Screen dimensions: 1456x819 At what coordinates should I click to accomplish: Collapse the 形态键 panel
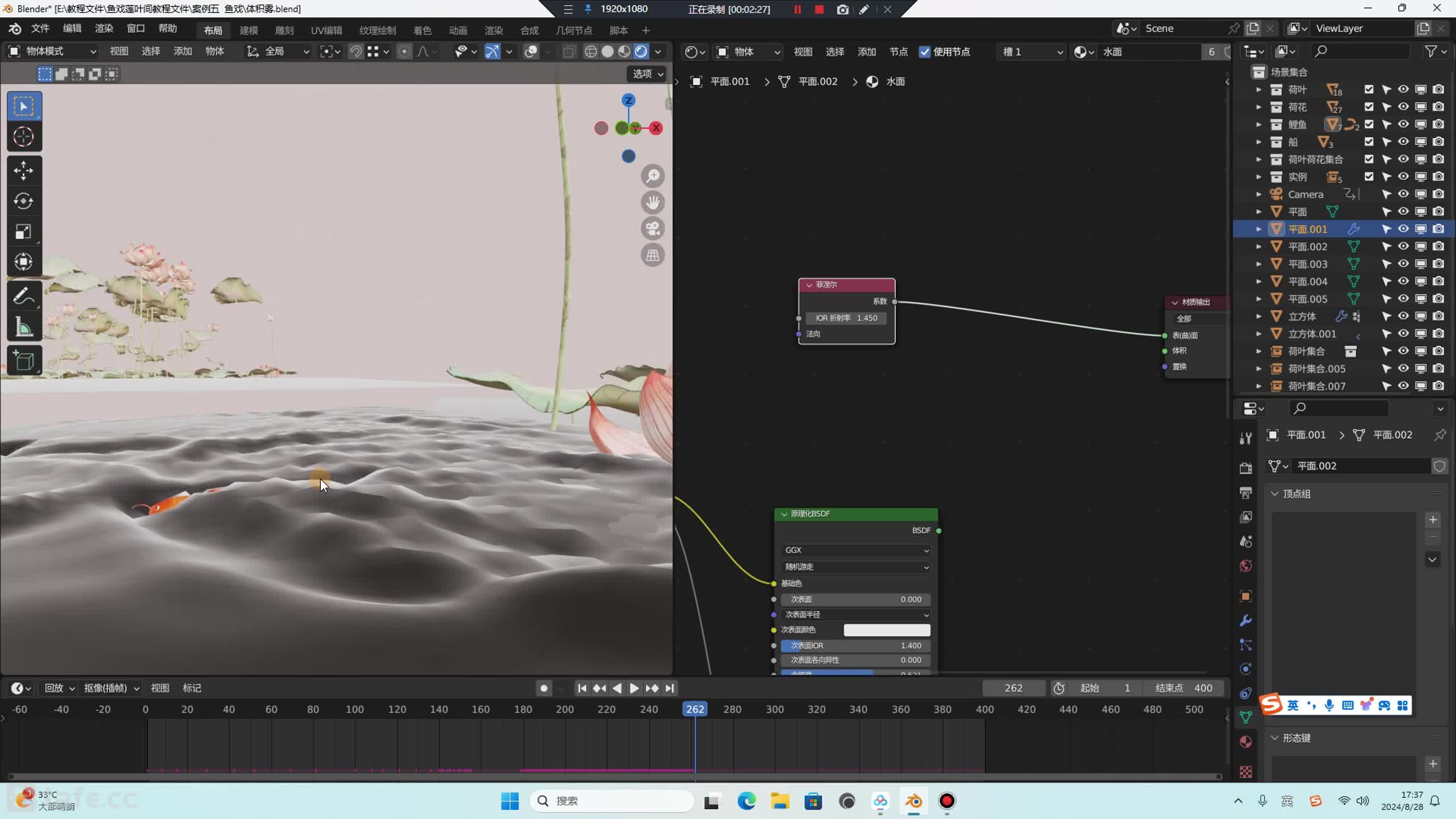pos(1275,738)
